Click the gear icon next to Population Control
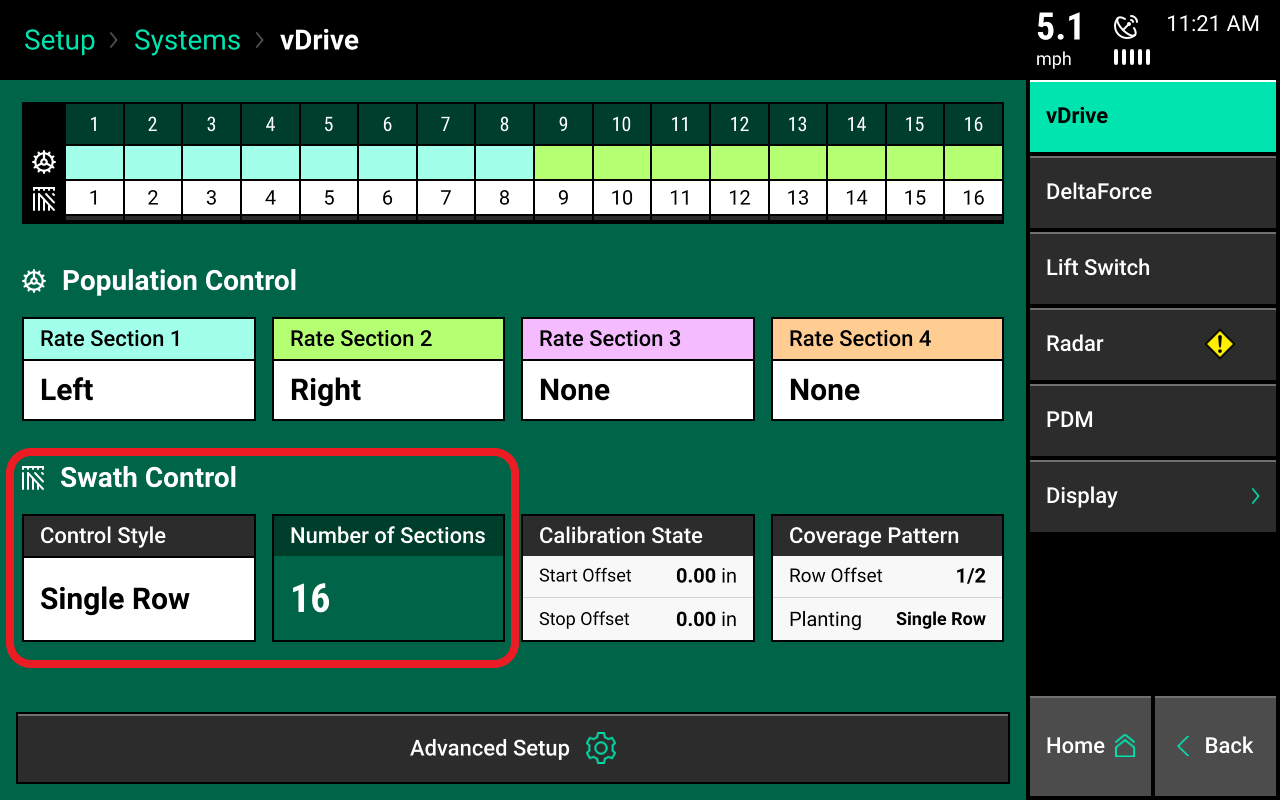This screenshot has height=800, width=1280. click(34, 281)
